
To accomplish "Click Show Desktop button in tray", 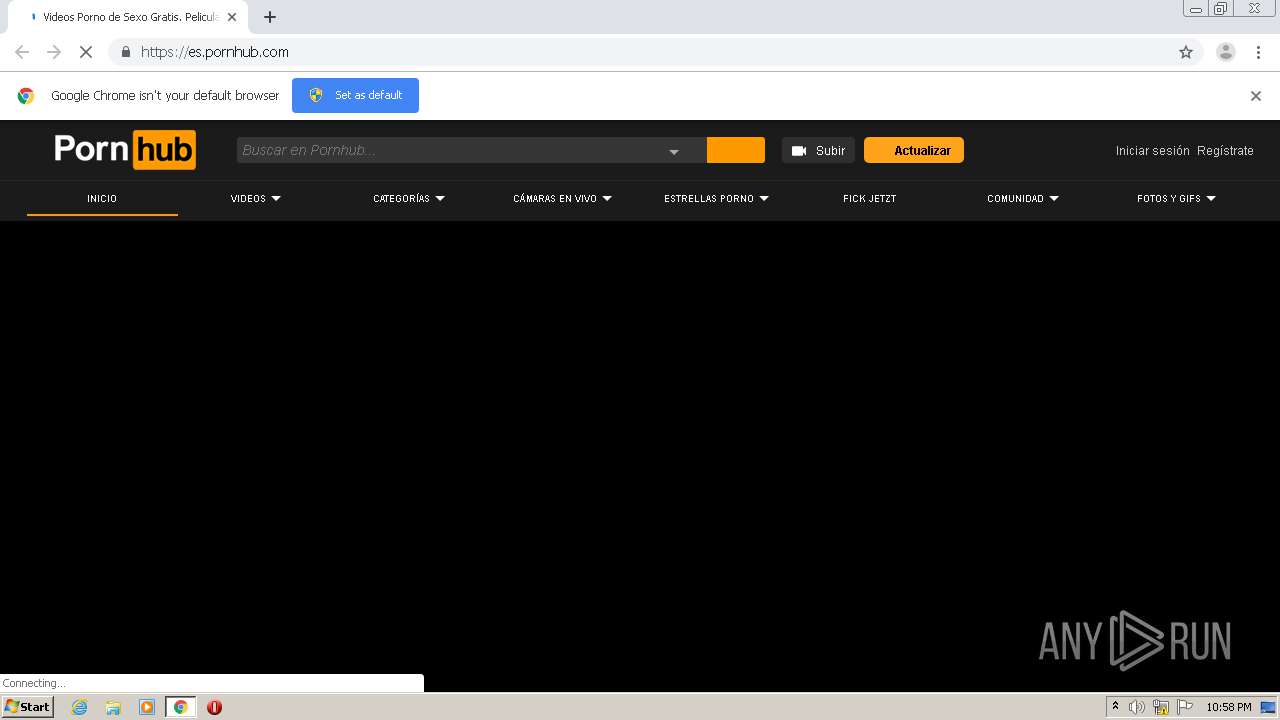I will tap(1268, 707).
